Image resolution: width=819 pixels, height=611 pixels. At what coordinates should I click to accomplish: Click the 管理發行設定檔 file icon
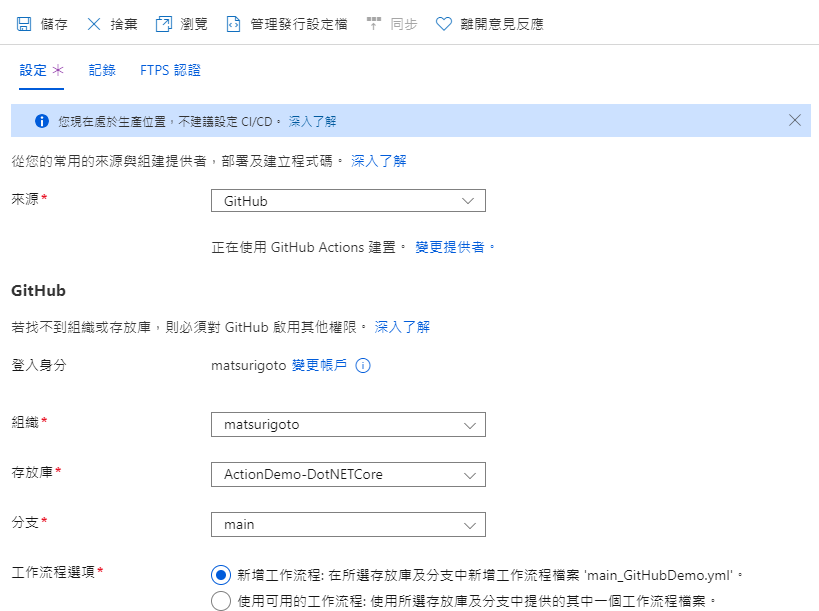pos(233,24)
